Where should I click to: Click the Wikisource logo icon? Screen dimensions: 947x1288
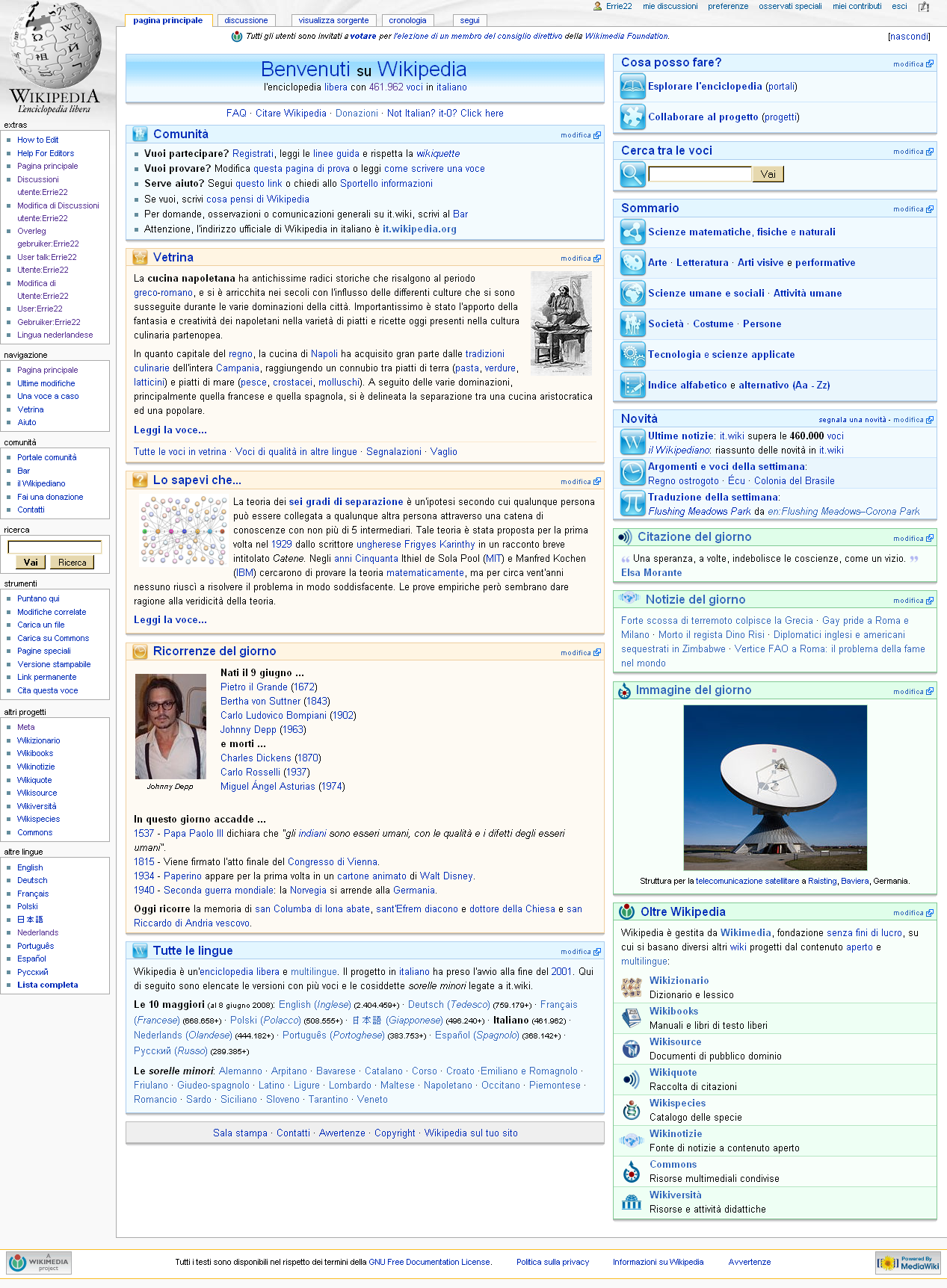click(x=632, y=1049)
